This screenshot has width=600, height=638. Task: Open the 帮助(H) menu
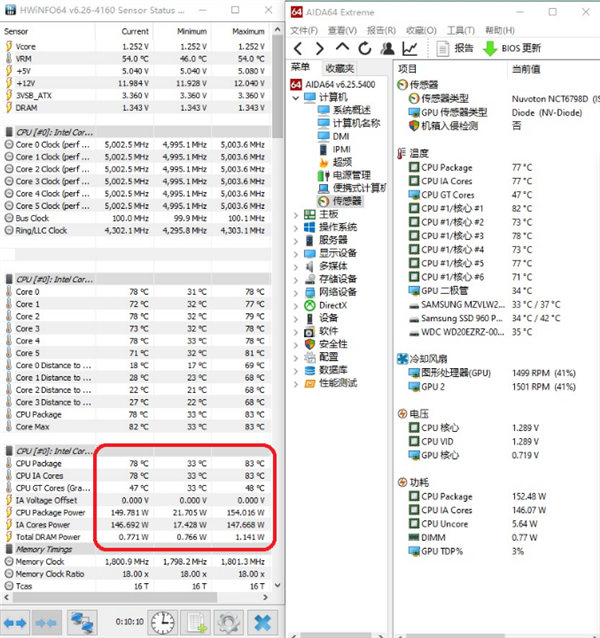pos(500,31)
